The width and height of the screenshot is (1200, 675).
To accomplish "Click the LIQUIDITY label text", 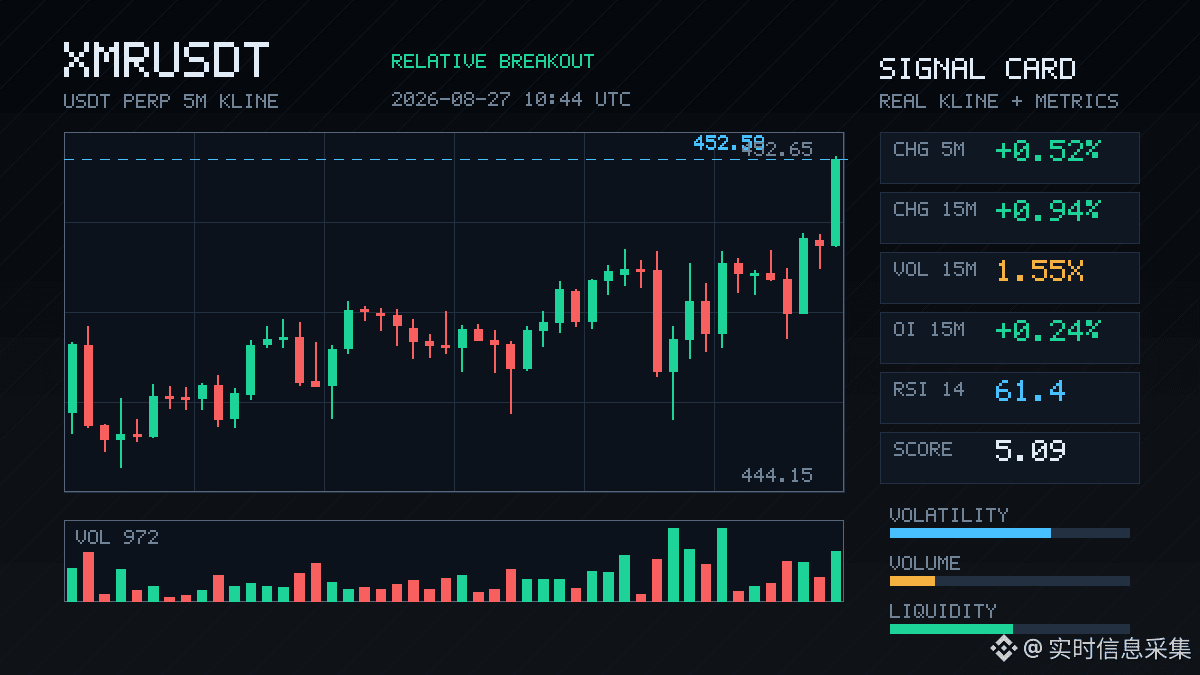I will [943, 611].
